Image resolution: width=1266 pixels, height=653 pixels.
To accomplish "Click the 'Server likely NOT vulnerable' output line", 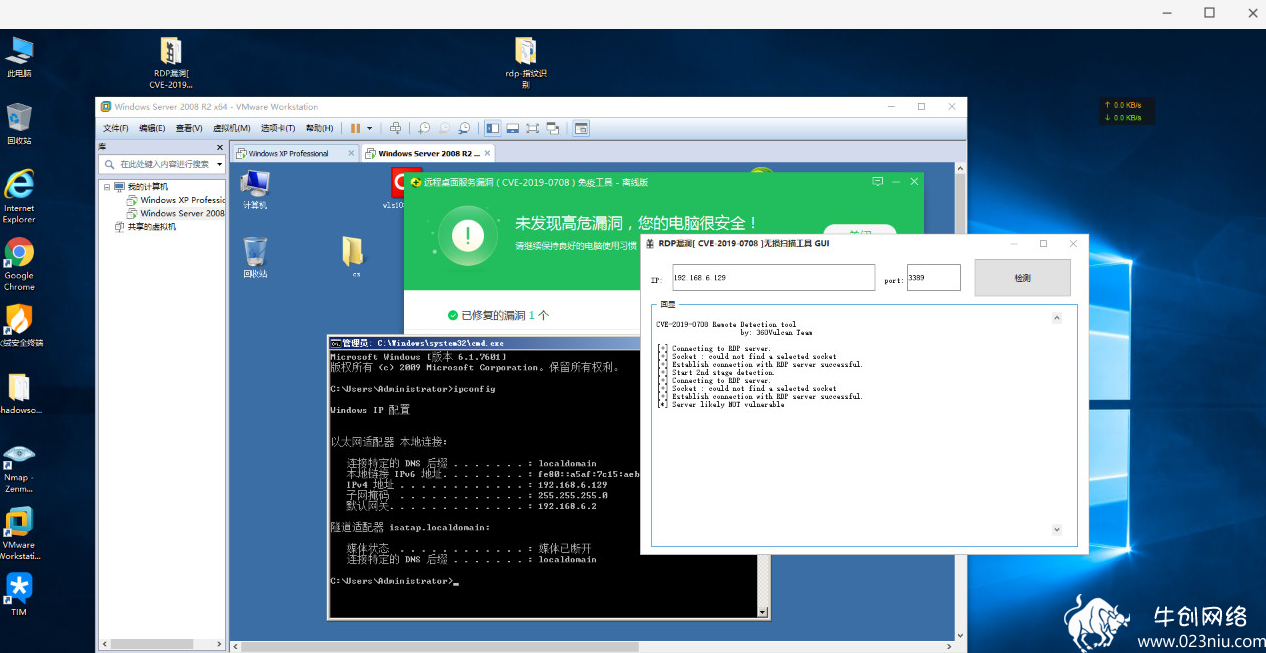I will pyautogui.click(x=721, y=405).
